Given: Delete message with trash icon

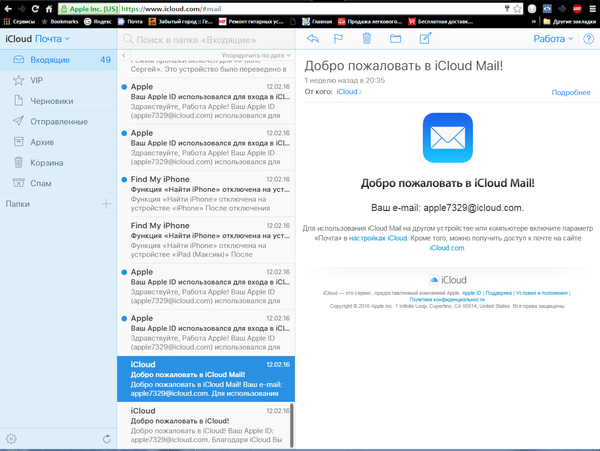Looking at the screenshot, I should point(367,39).
